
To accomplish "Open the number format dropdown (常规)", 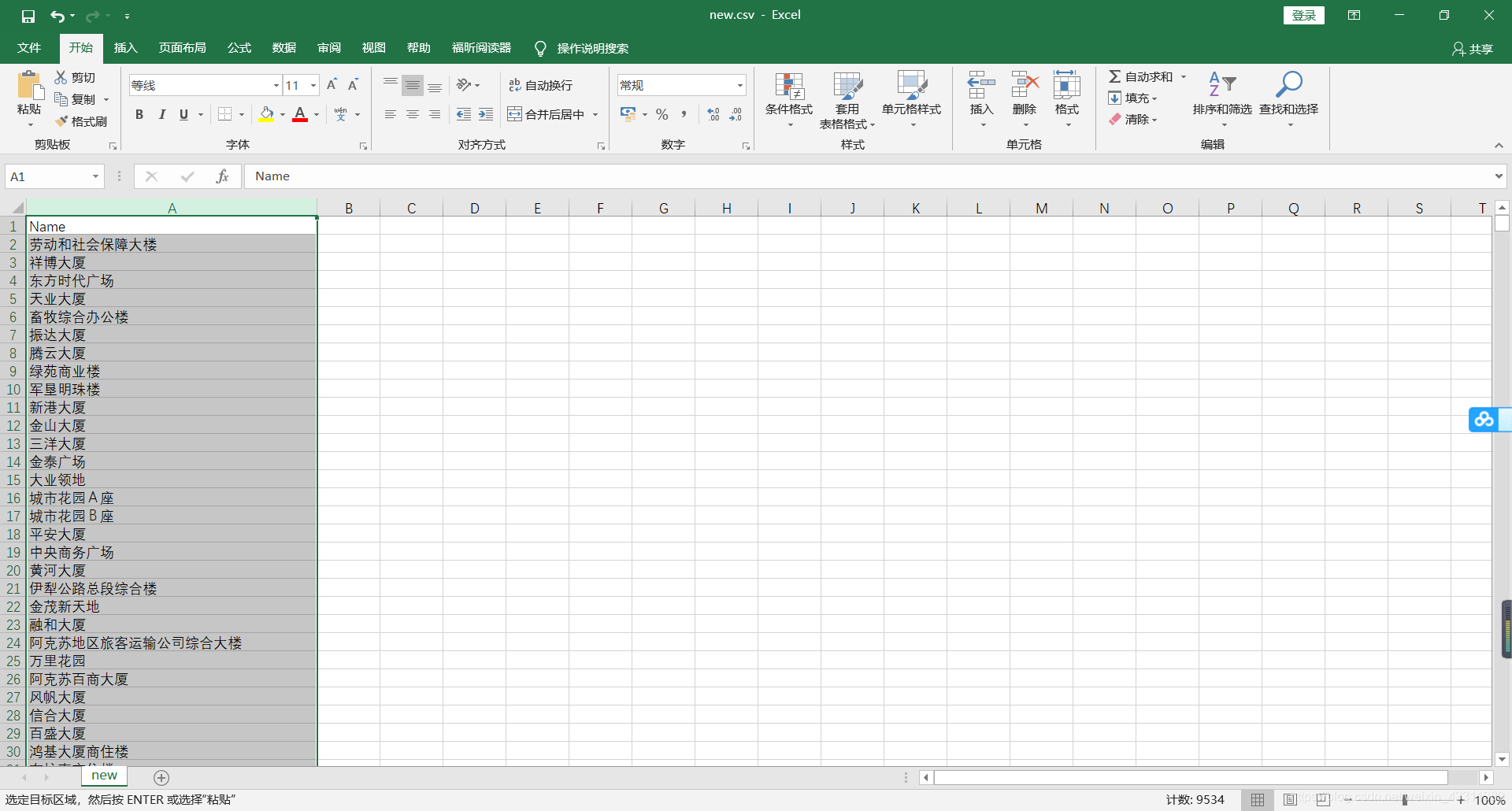I will [x=740, y=85].
